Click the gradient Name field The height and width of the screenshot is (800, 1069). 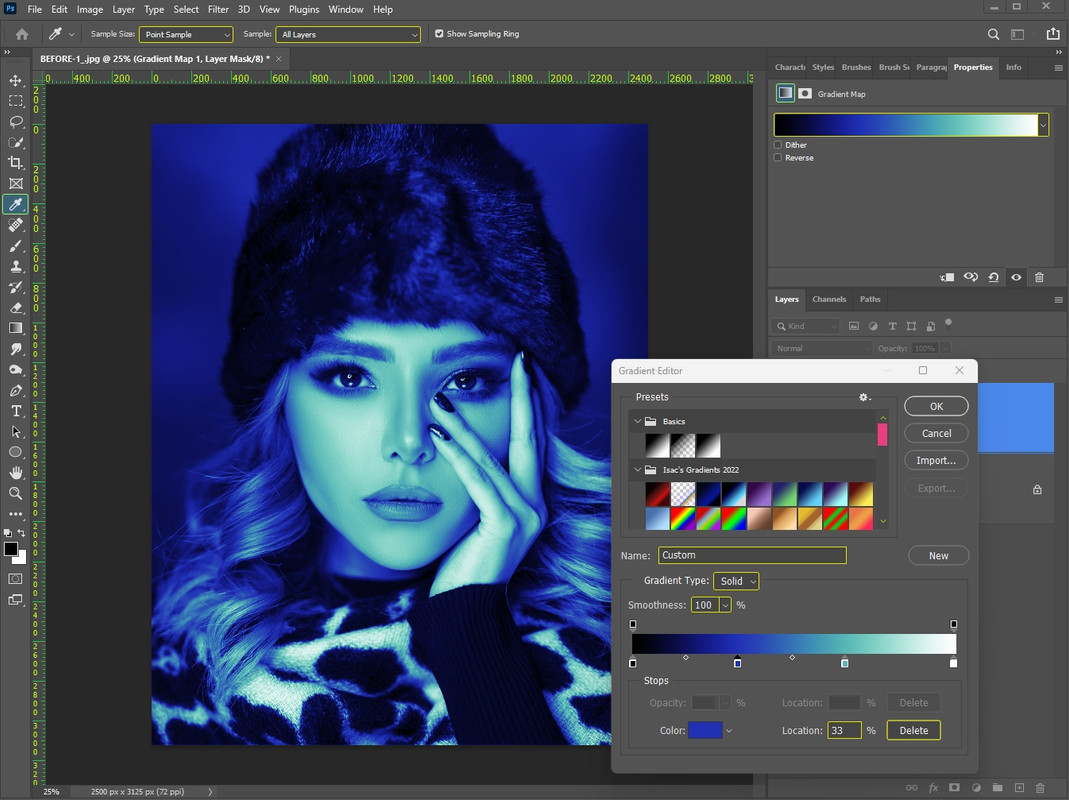(x=752, y=555)
